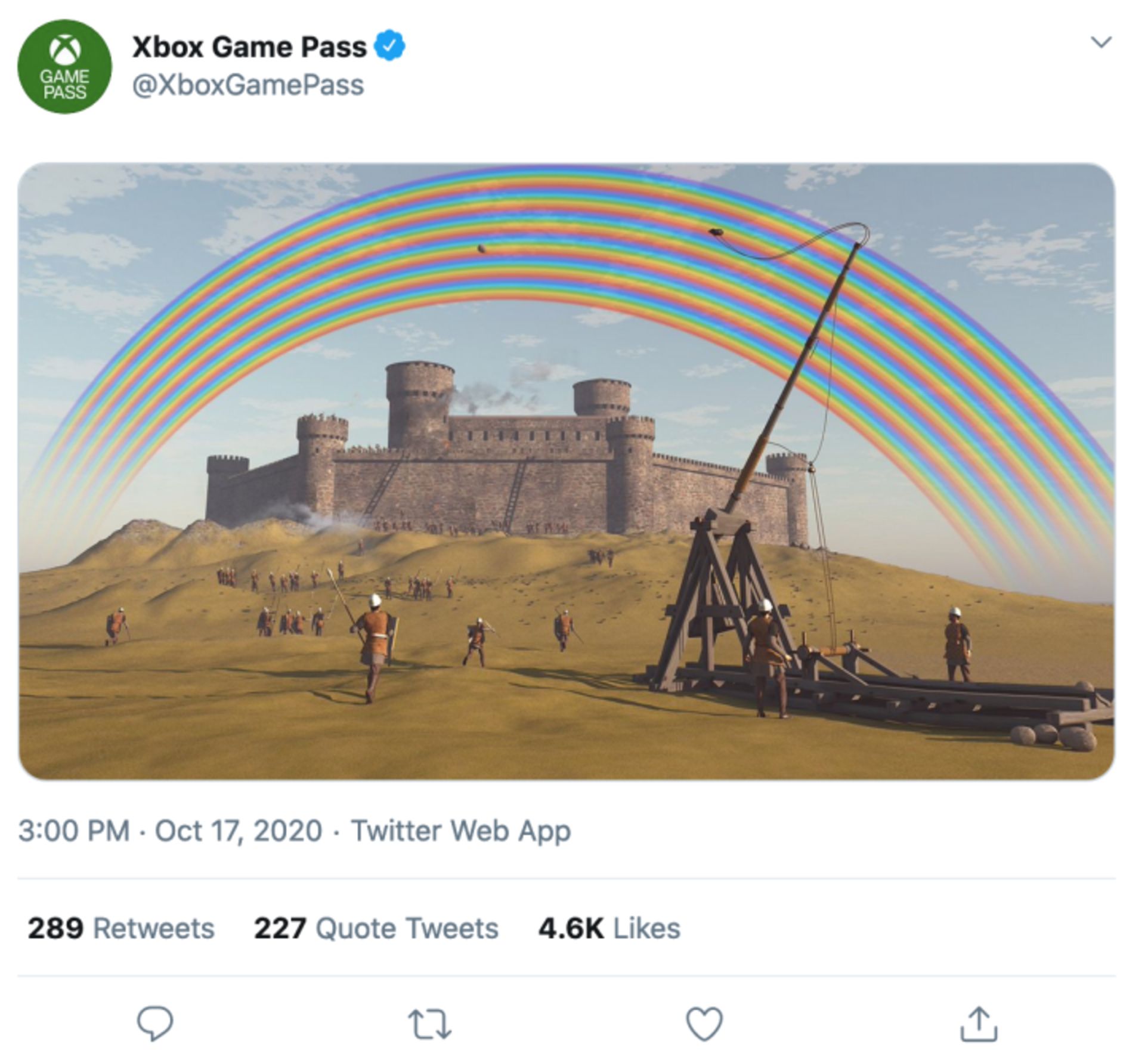Click the blue verified checkmark badge
The width and height of the screenshot is (1145, 1064).
(x=389, y=46)
